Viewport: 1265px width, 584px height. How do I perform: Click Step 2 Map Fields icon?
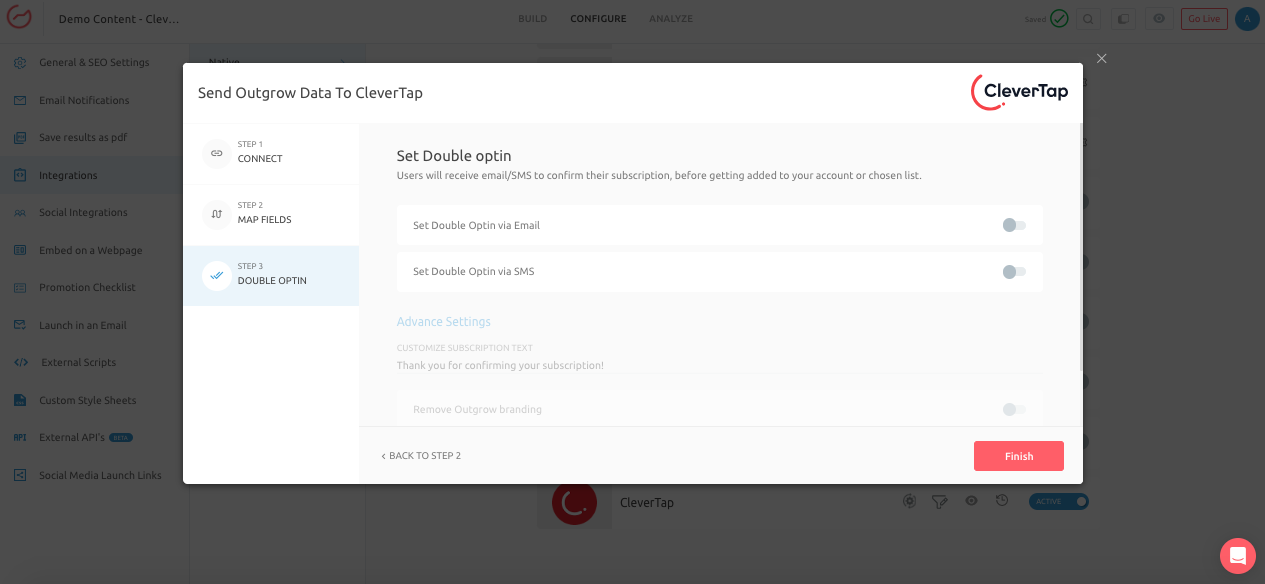[217, 214]
